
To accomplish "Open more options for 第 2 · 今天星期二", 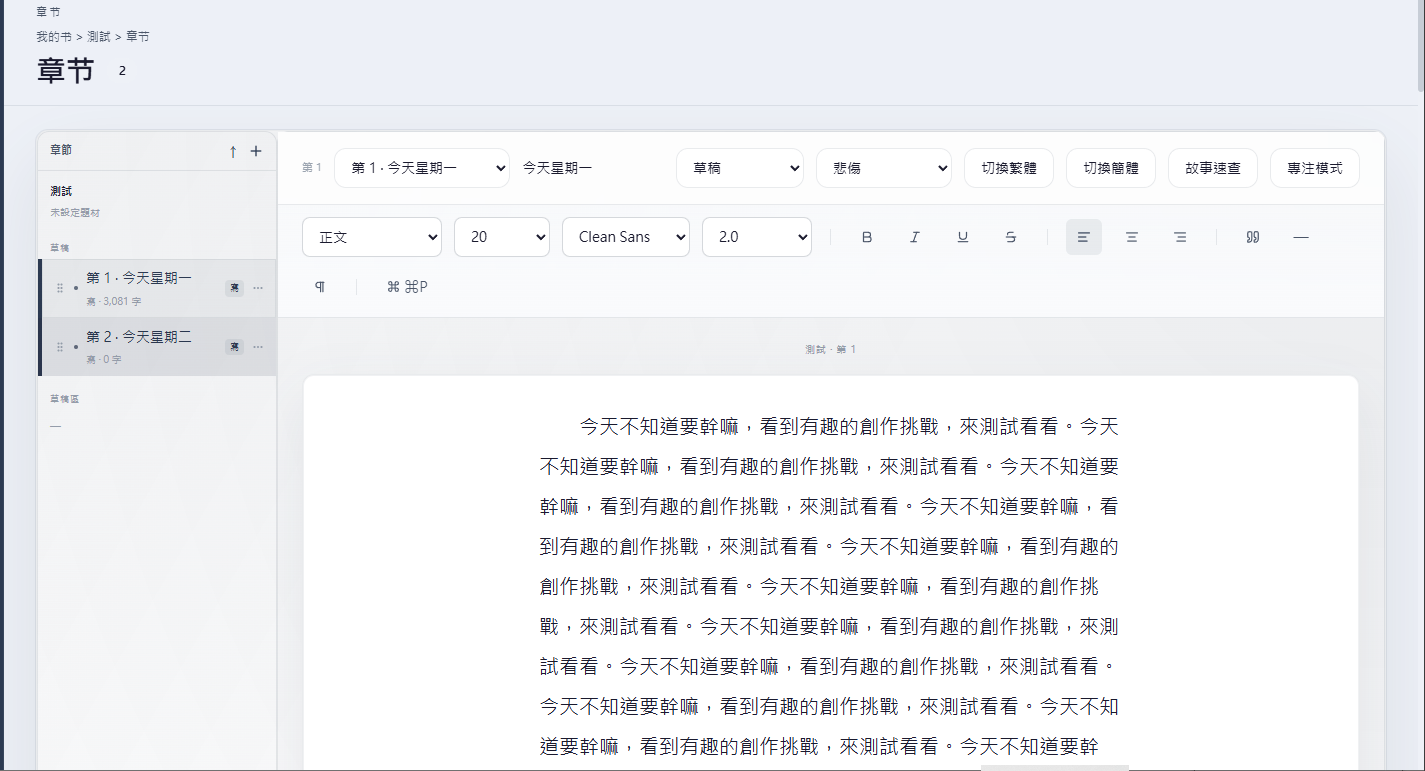I will click(x=258, y=346).
